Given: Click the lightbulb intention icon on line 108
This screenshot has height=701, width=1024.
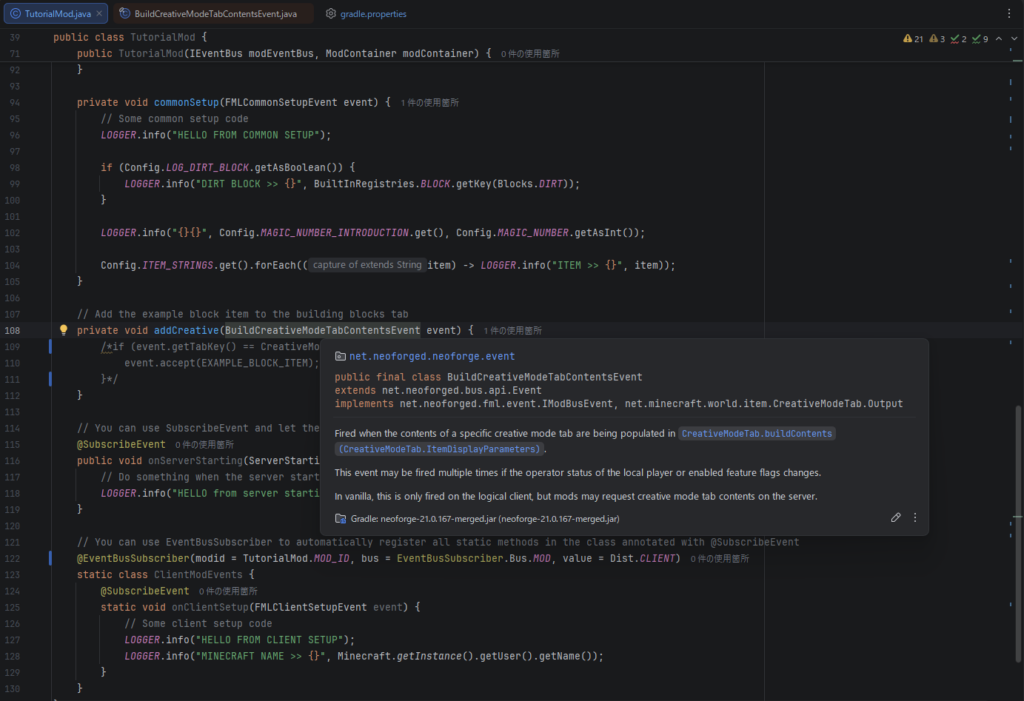Looking at the screenshot, I should (63, 330).
